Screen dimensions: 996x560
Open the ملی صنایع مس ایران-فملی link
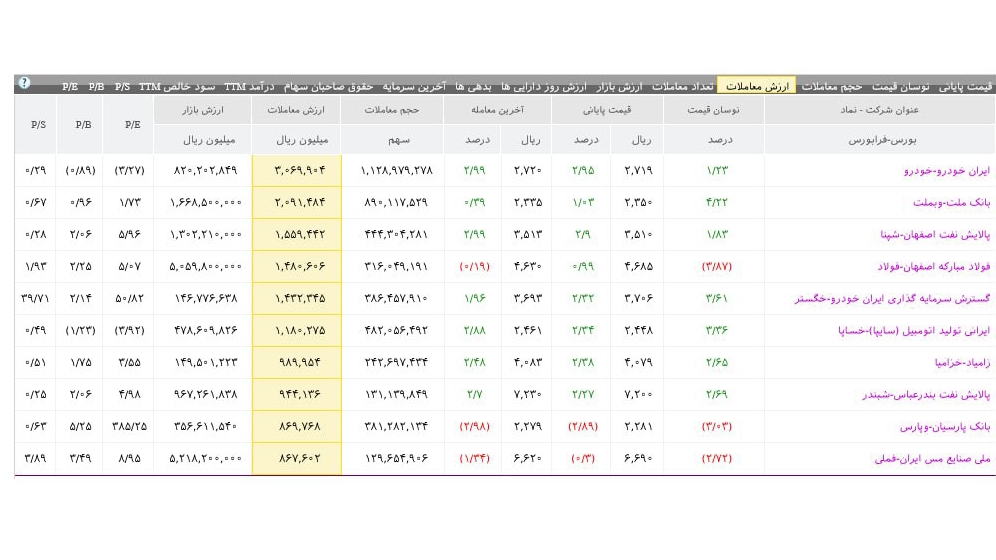tap(932, 458)
